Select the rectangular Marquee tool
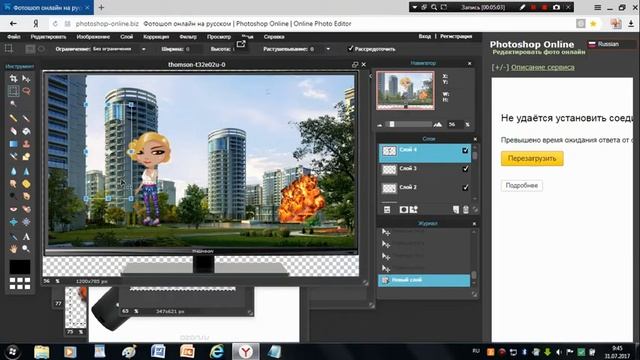 click(13, 91)
